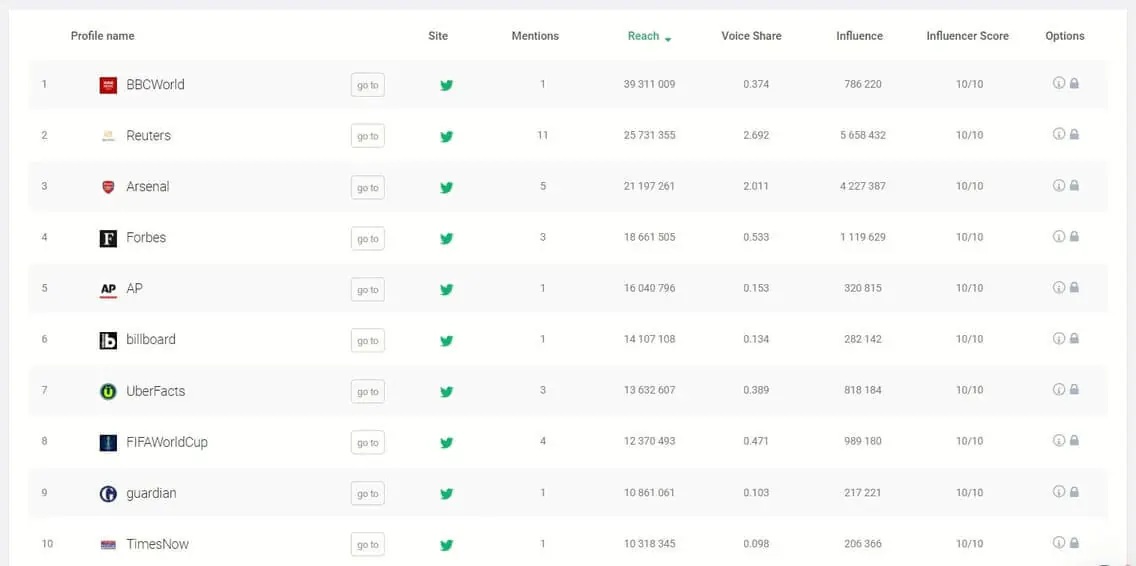Image resolution: width=1136 pixels, height=566 pixels.
Task: Click the 'go to' button for FIFAWorldCup
Action: point(367,442)
